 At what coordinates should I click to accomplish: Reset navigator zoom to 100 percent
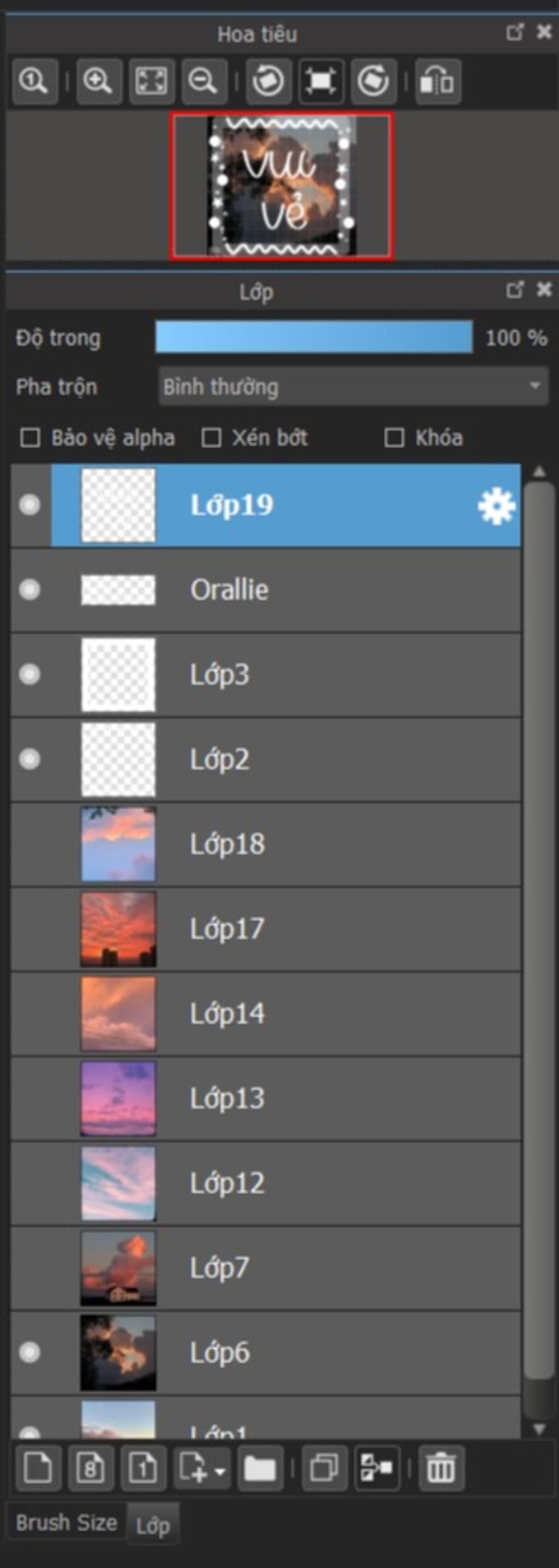coord(35,81)
